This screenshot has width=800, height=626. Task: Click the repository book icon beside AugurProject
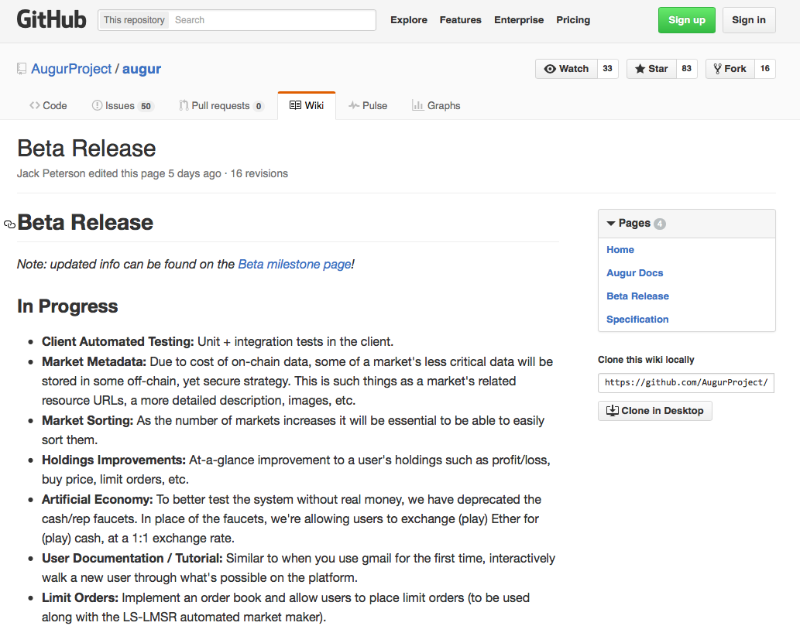coord(21,69)
